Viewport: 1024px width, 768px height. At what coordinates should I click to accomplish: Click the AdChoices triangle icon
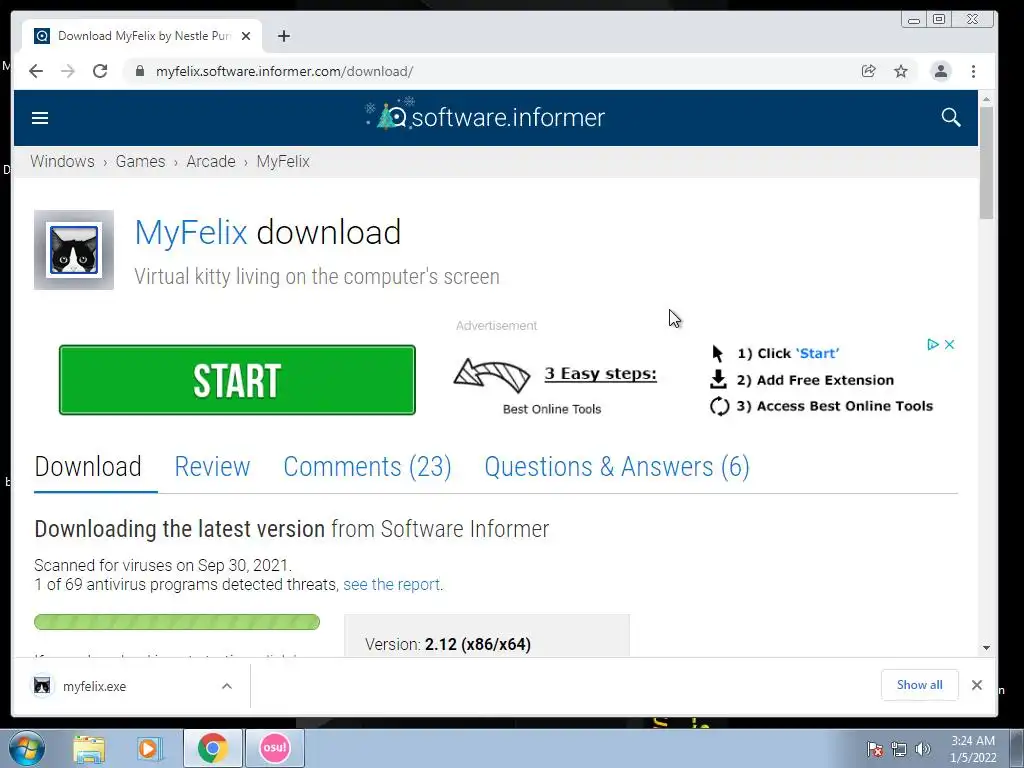click(933, 344)
